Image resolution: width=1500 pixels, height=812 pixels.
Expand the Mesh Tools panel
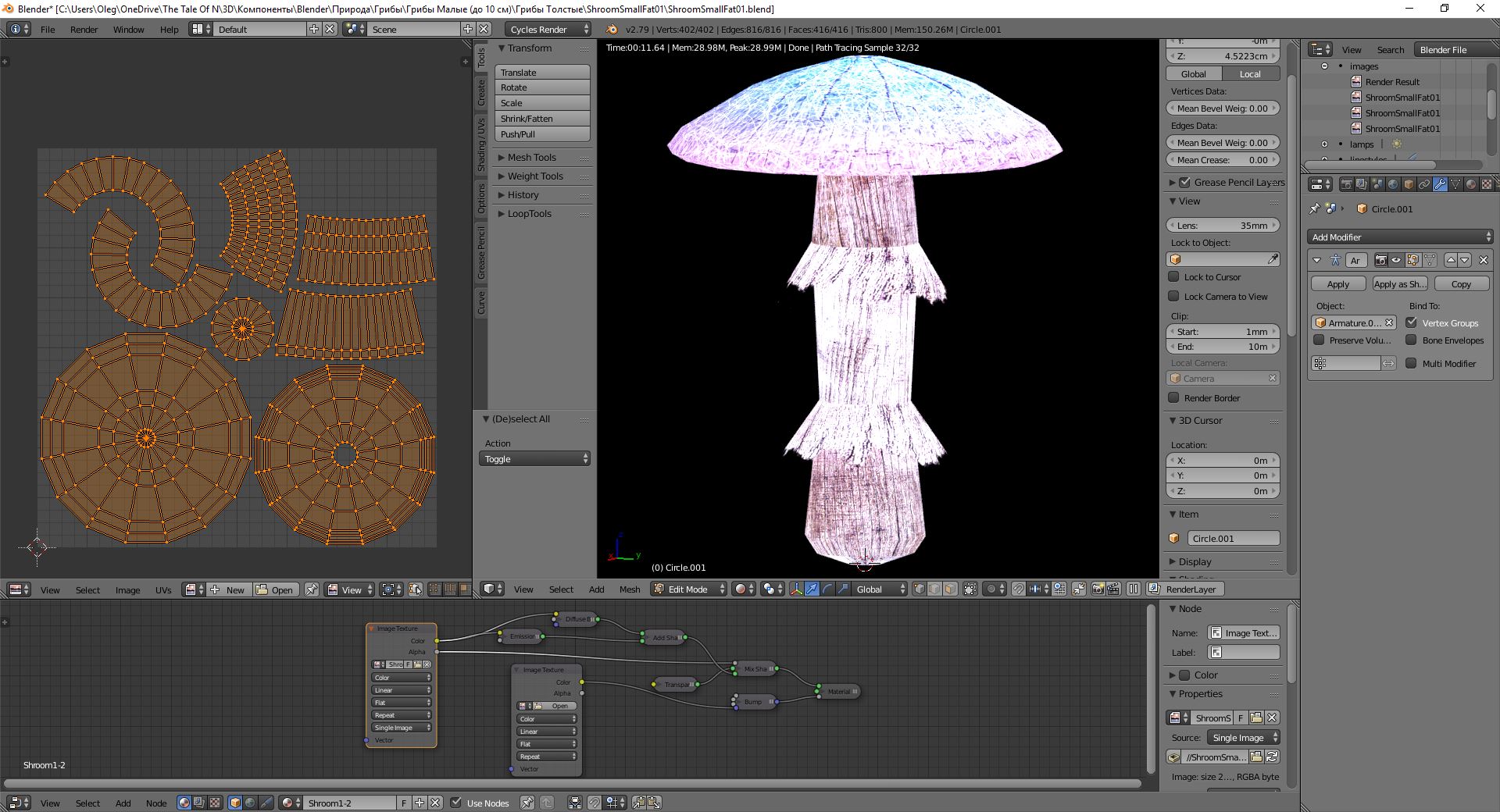pyautogui.click(x=532, y=157)
